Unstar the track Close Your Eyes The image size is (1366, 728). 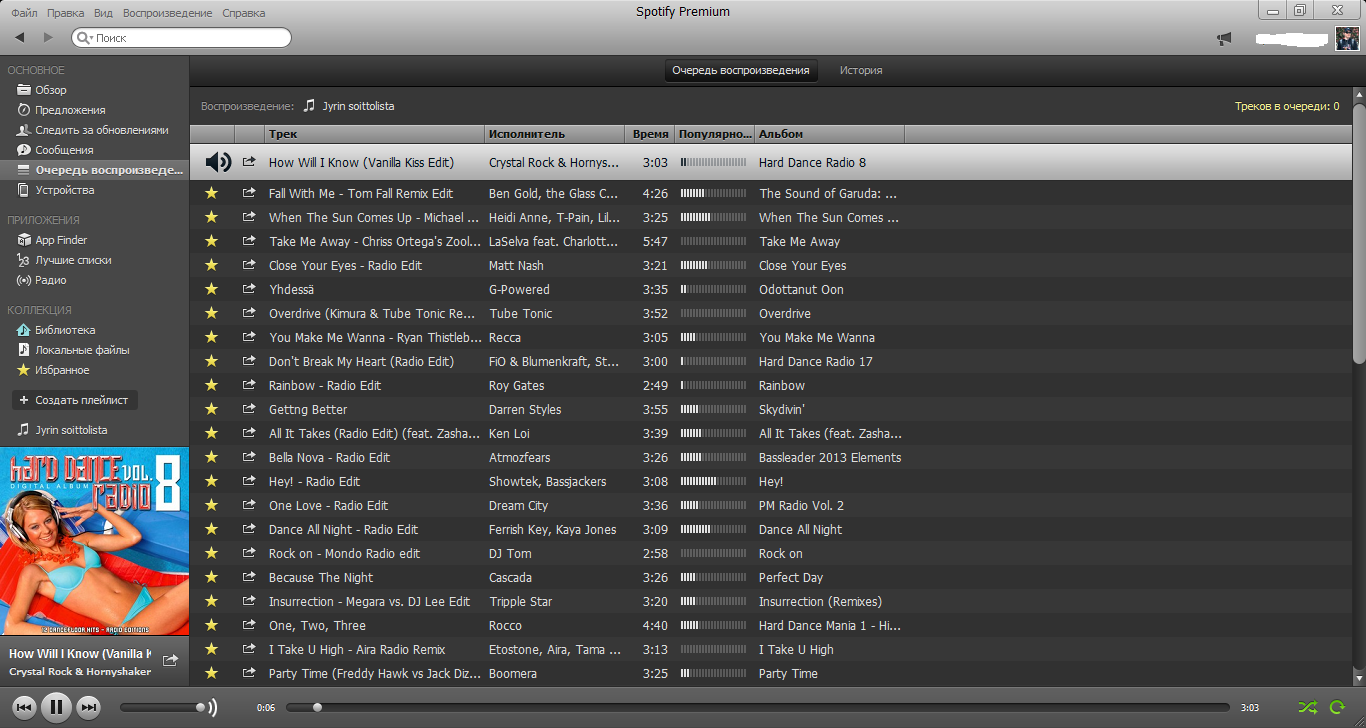click(211, 265)
